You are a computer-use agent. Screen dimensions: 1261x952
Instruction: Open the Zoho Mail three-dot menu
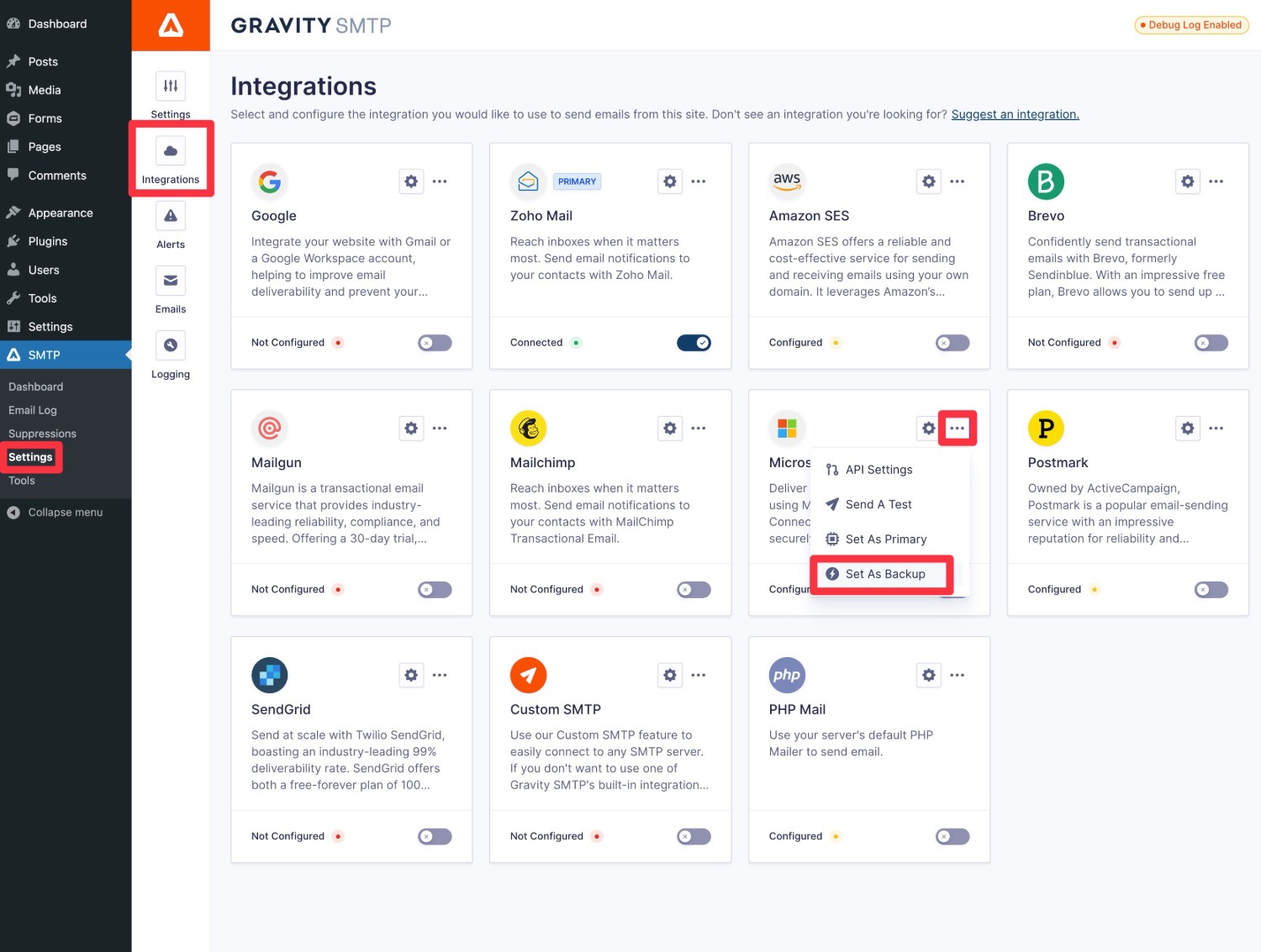coord(699,181)
